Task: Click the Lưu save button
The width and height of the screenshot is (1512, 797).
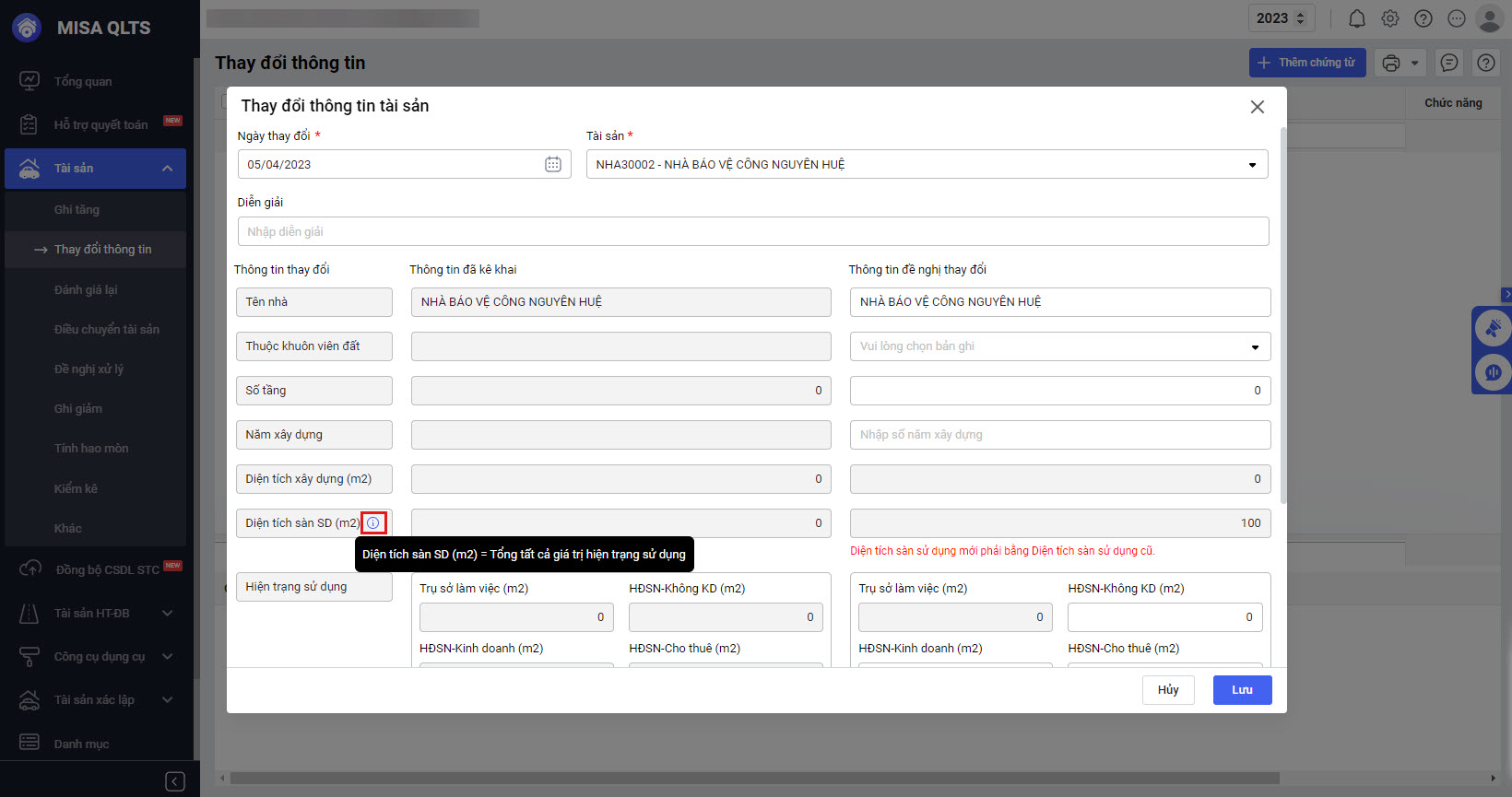Action: (x=1242, y=690)
